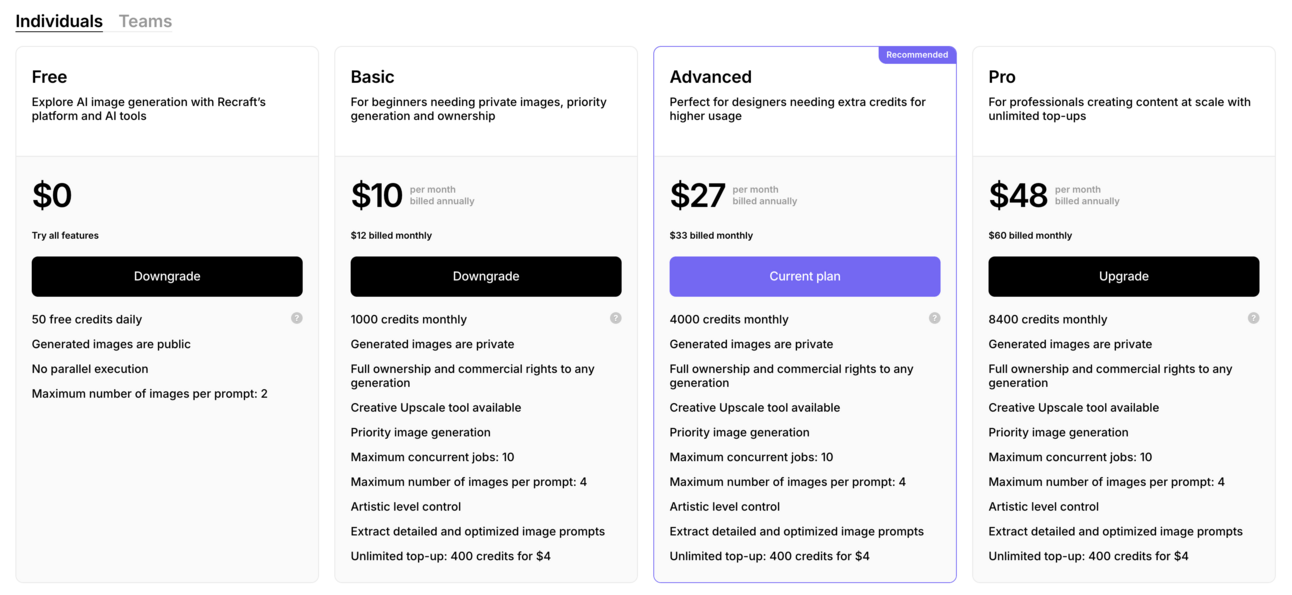This screenshot has width=1292, height=595.
Task: Select the Individuals tab
Action: [x=59, y=21]
